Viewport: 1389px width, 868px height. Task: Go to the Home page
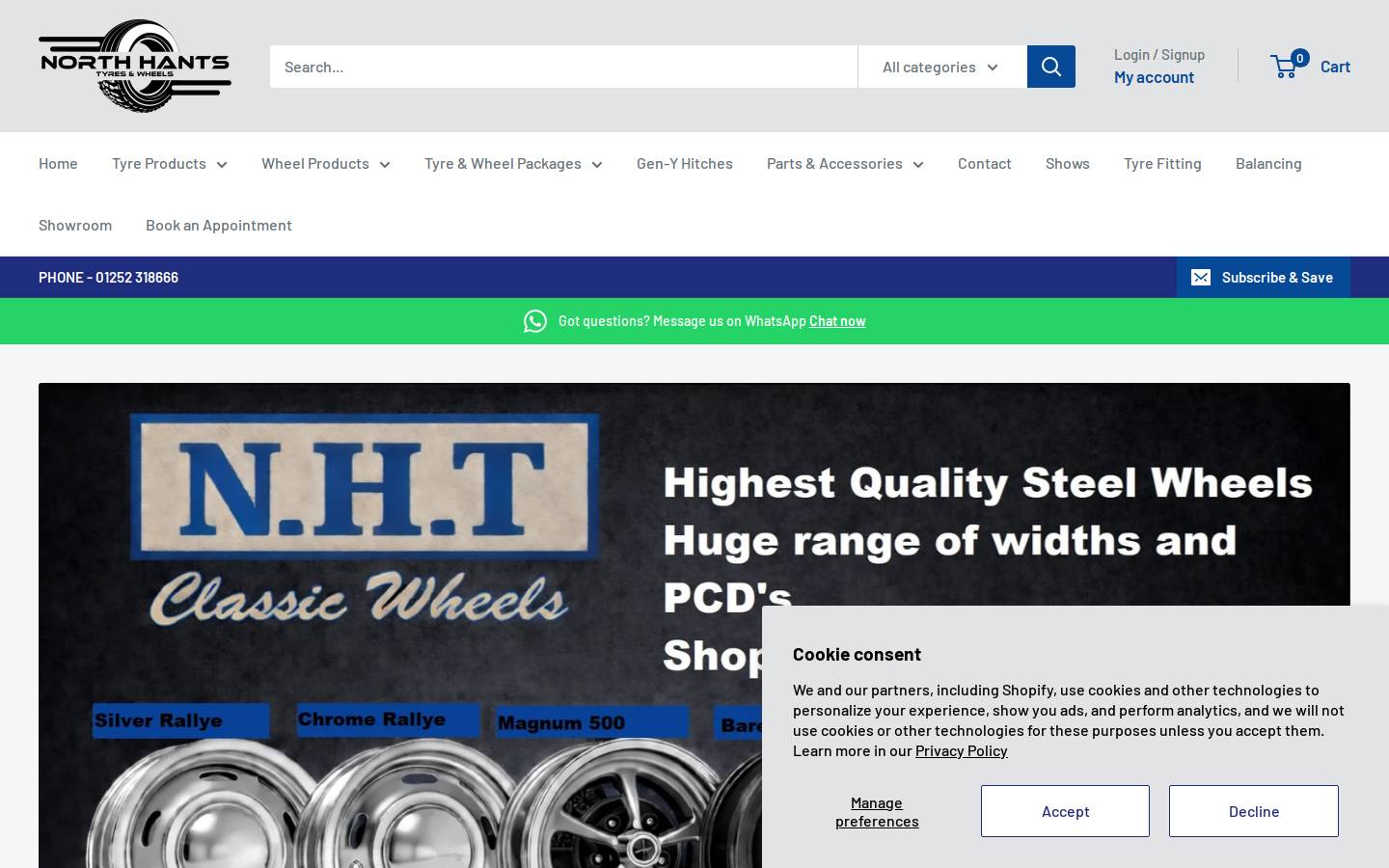tap(58, 163)
